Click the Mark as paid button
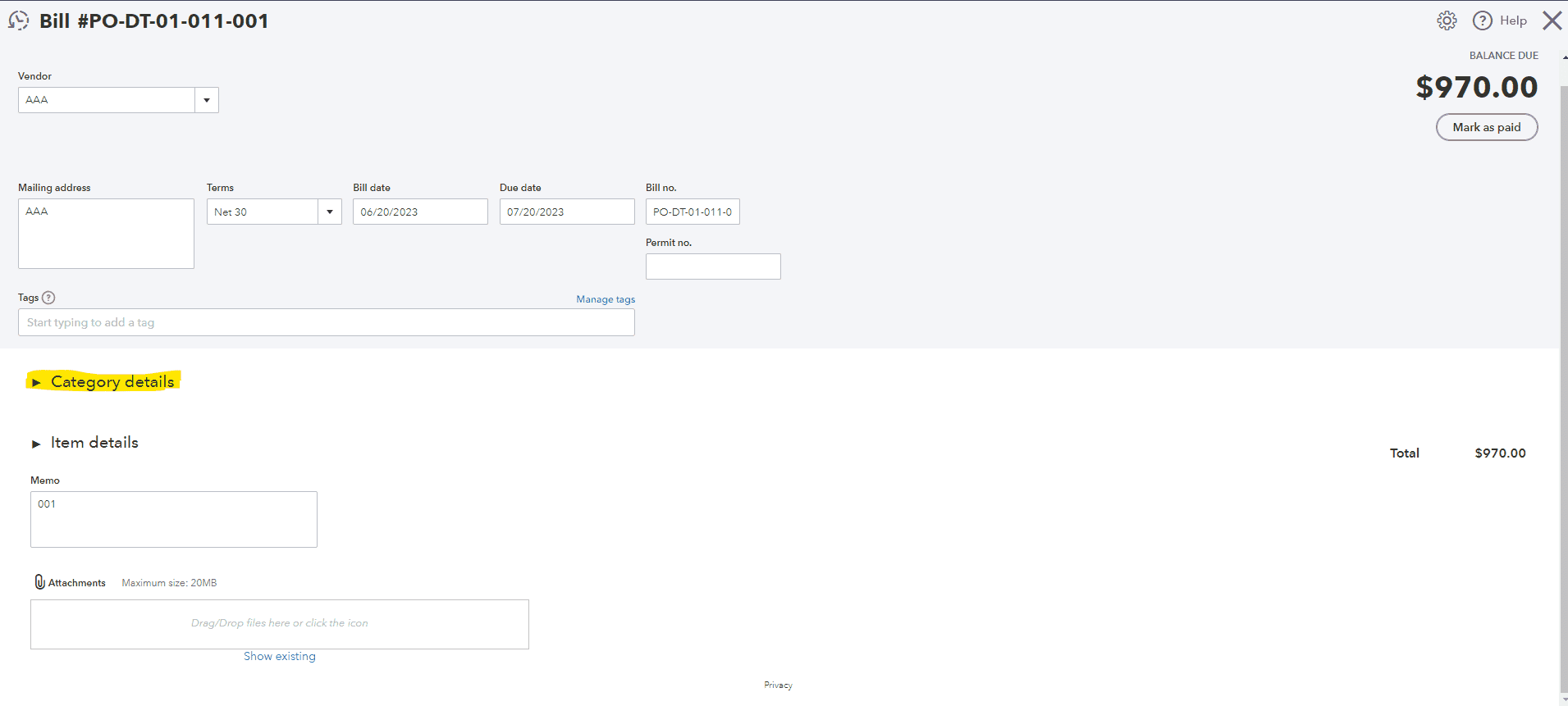The width and height of the screenshot is (1568, 706). [x=1486, y=127]
